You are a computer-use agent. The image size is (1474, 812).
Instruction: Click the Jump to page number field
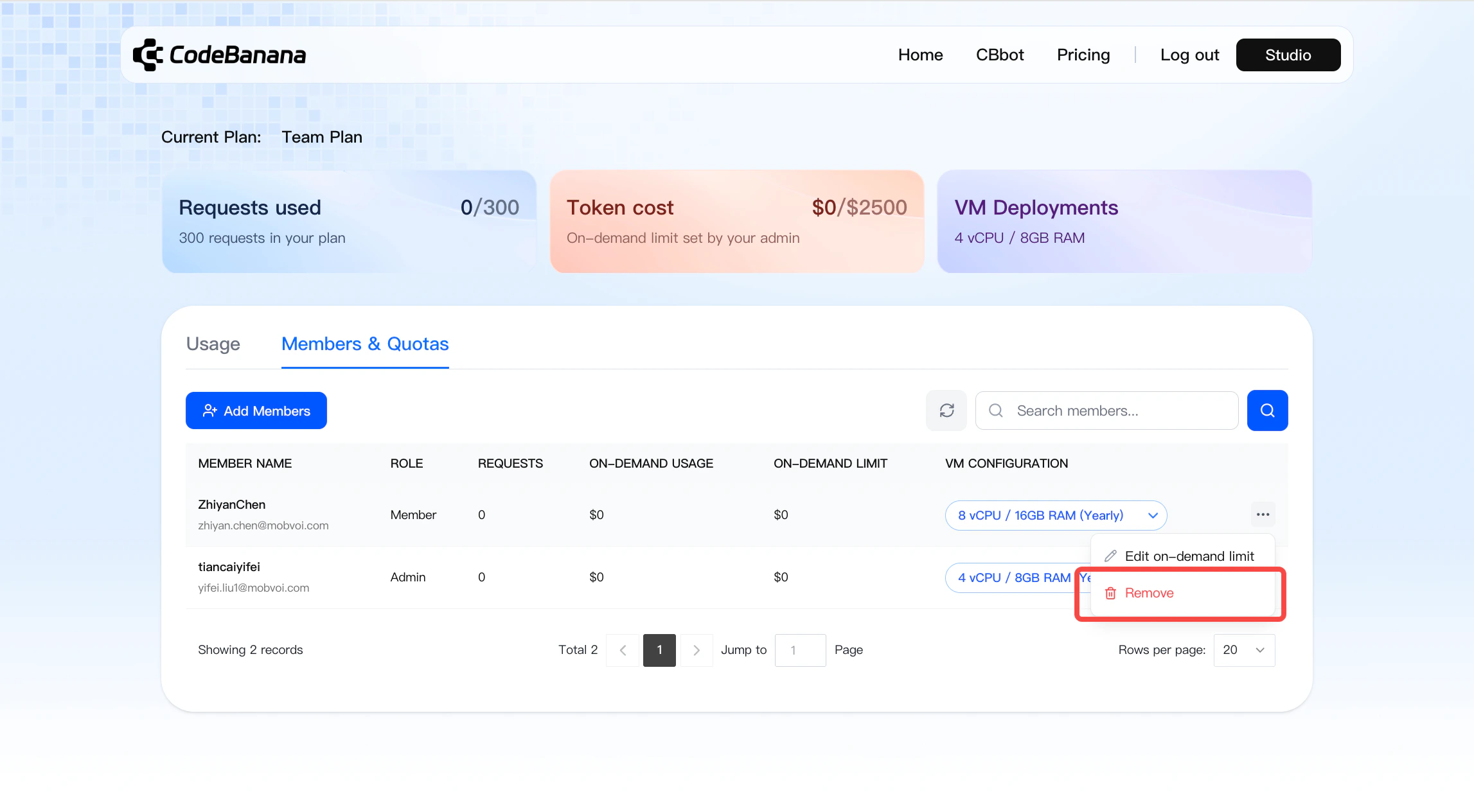click(800, 650)
